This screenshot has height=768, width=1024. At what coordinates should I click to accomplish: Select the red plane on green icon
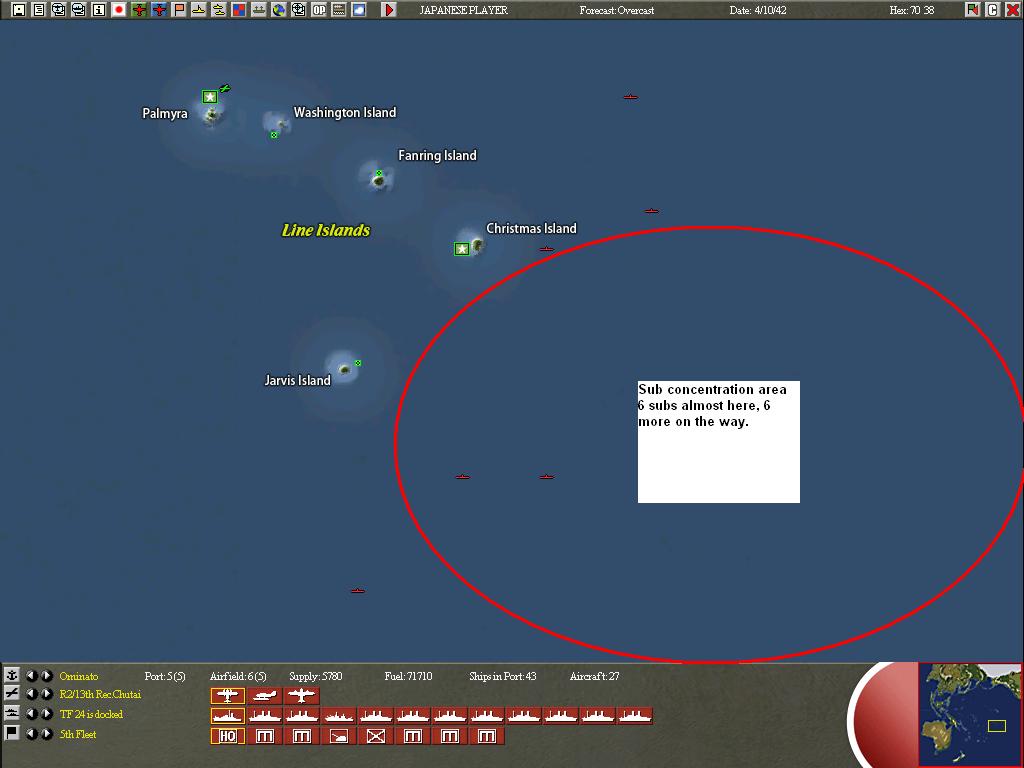click(x=138, y=10)
